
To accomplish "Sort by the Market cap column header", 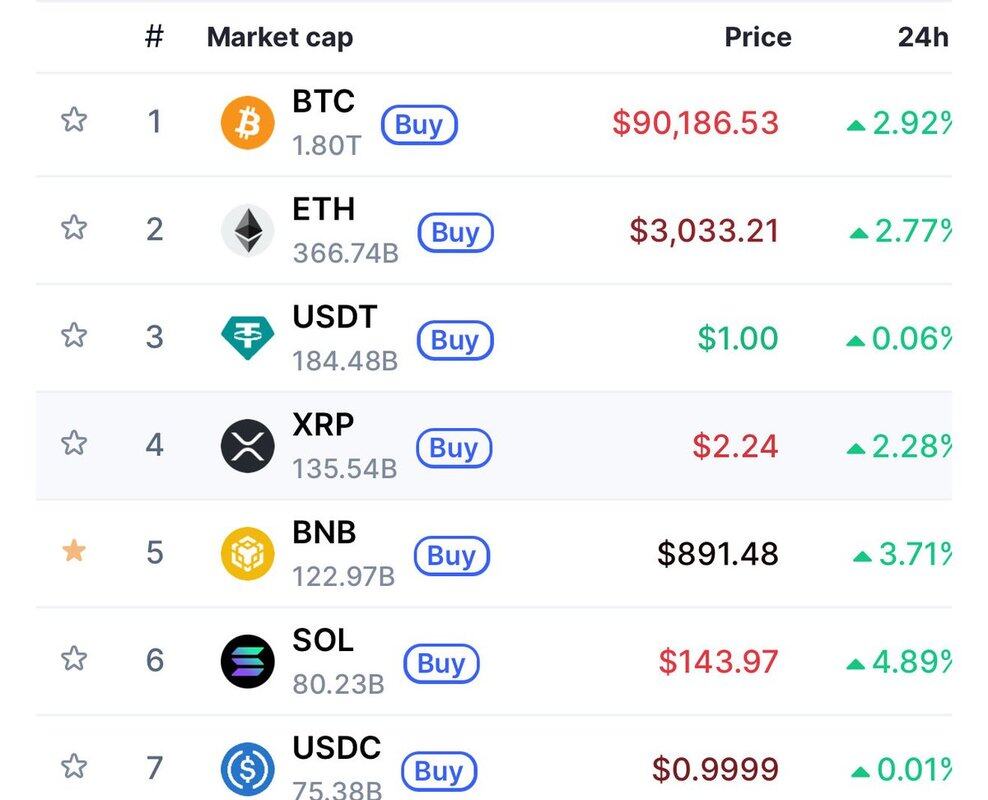I will tap(279, 38).
